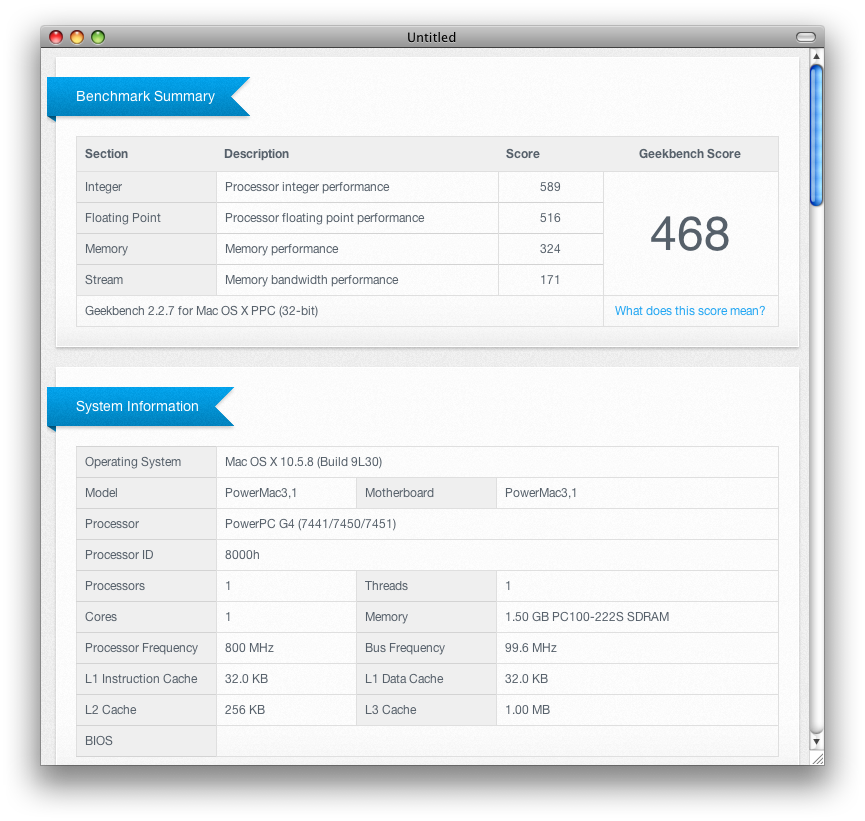Click the L2 Cache value 256 KB

coord(245,710)
